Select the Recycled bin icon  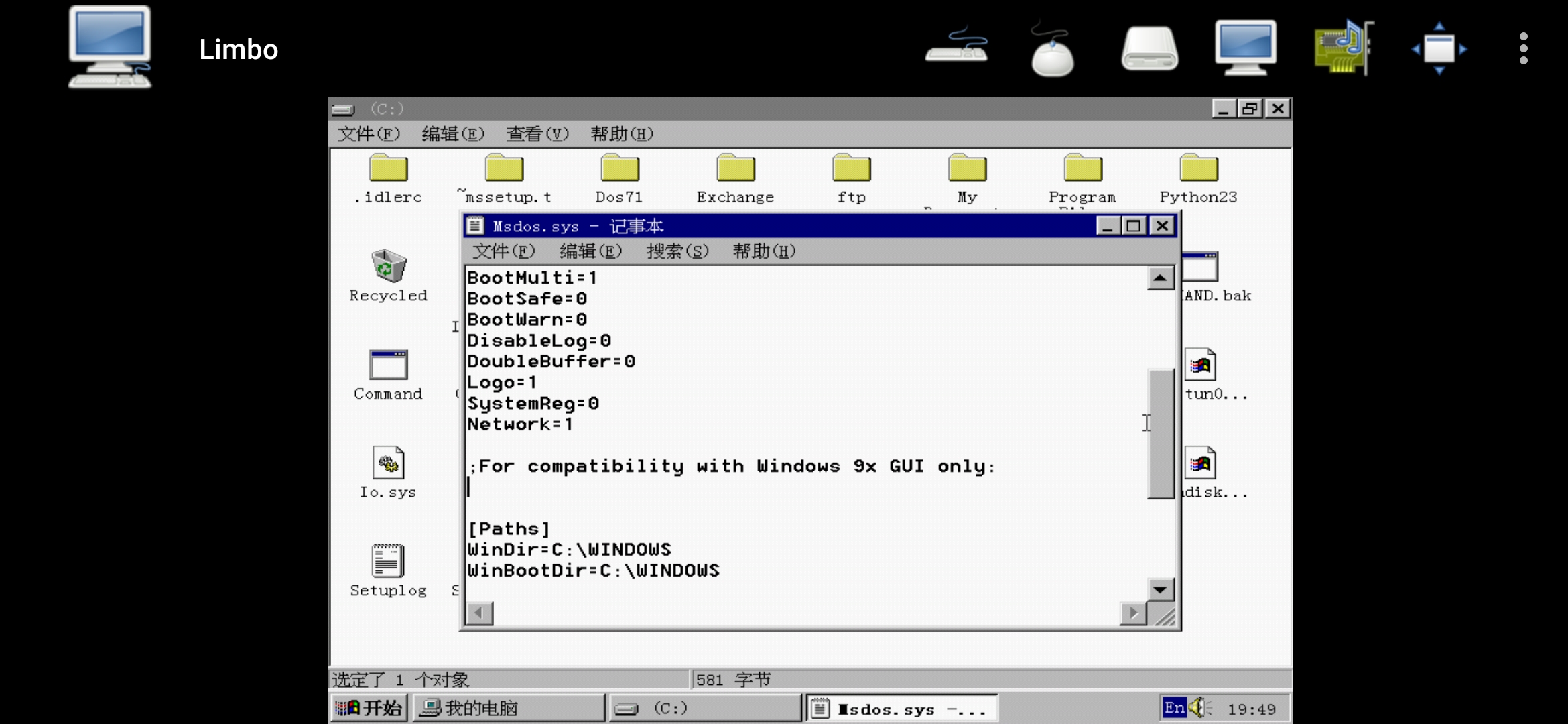click(388, 267)
